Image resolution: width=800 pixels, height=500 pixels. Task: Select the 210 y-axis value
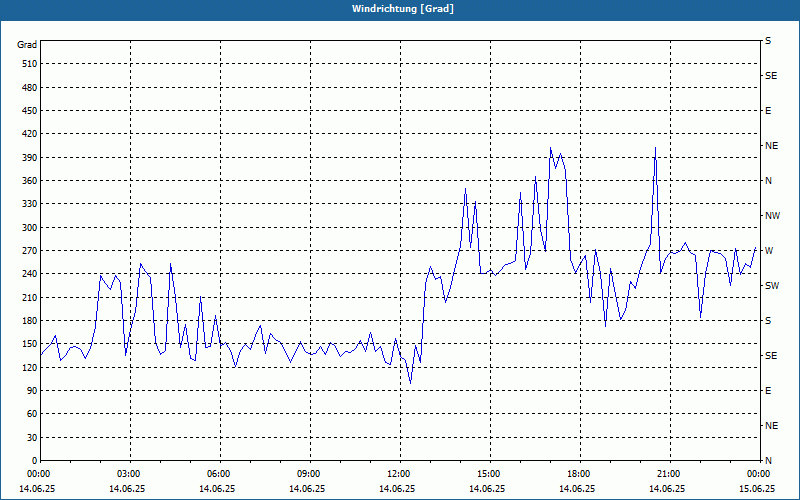pos(29,297)
